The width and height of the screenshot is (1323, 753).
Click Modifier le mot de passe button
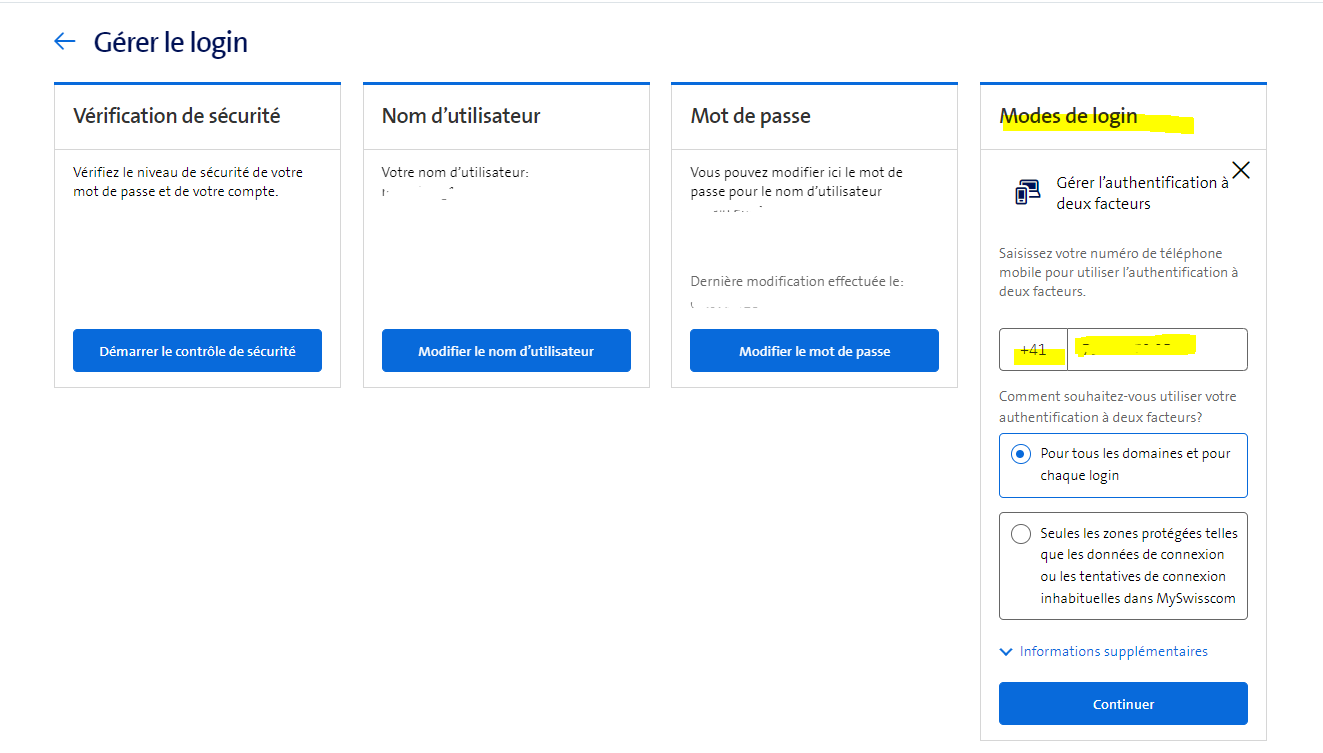(814, 351)
